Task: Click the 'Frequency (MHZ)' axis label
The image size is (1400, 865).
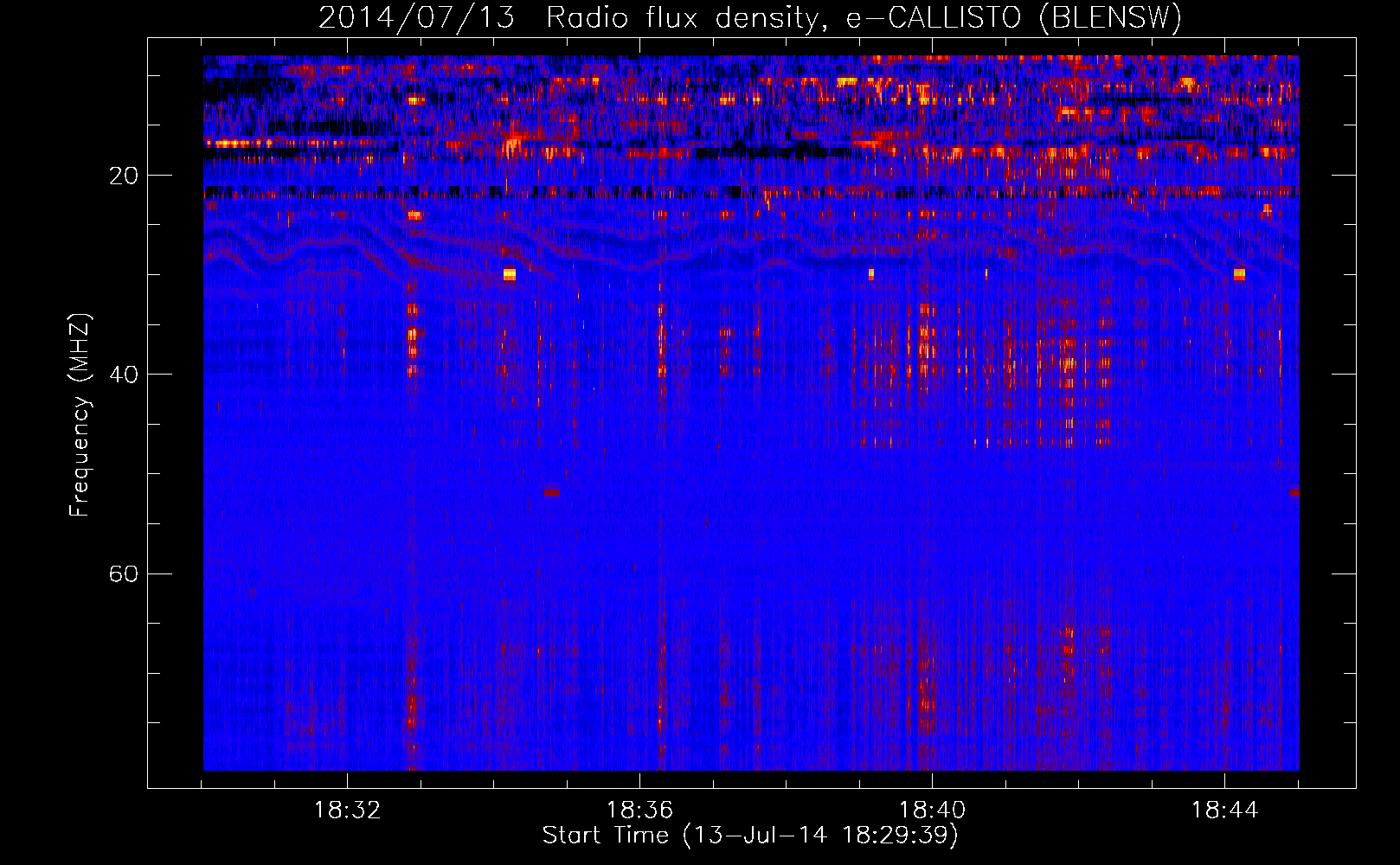Action: coord(80,414)
